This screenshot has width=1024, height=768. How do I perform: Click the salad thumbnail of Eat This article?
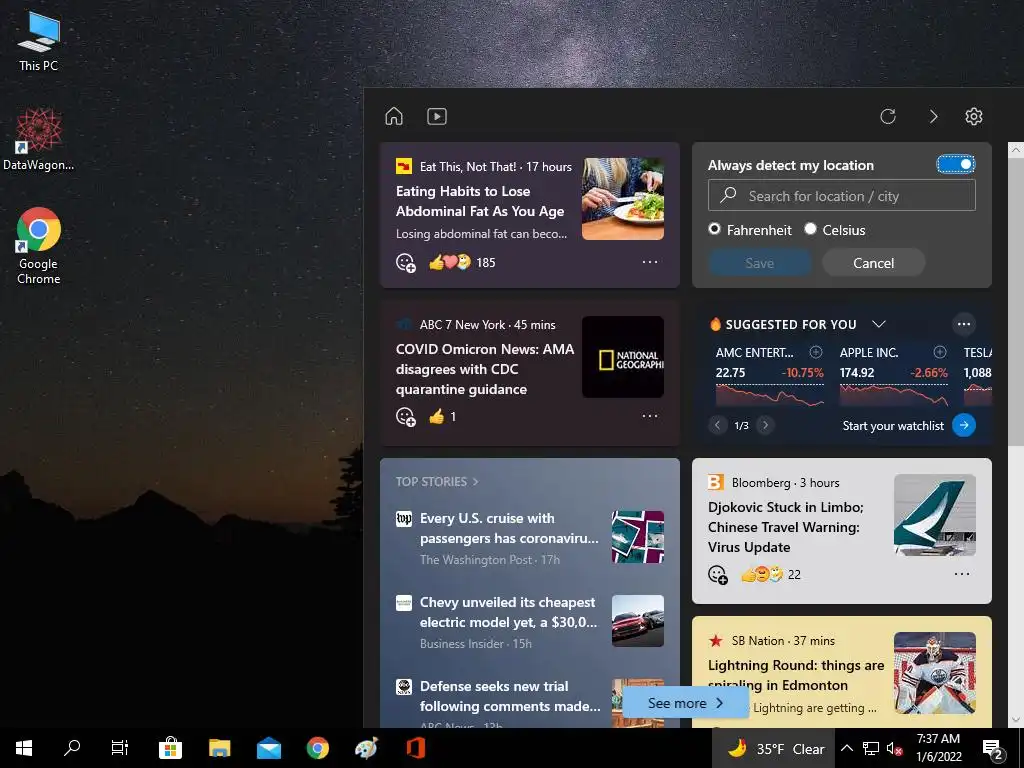[623, 199]
